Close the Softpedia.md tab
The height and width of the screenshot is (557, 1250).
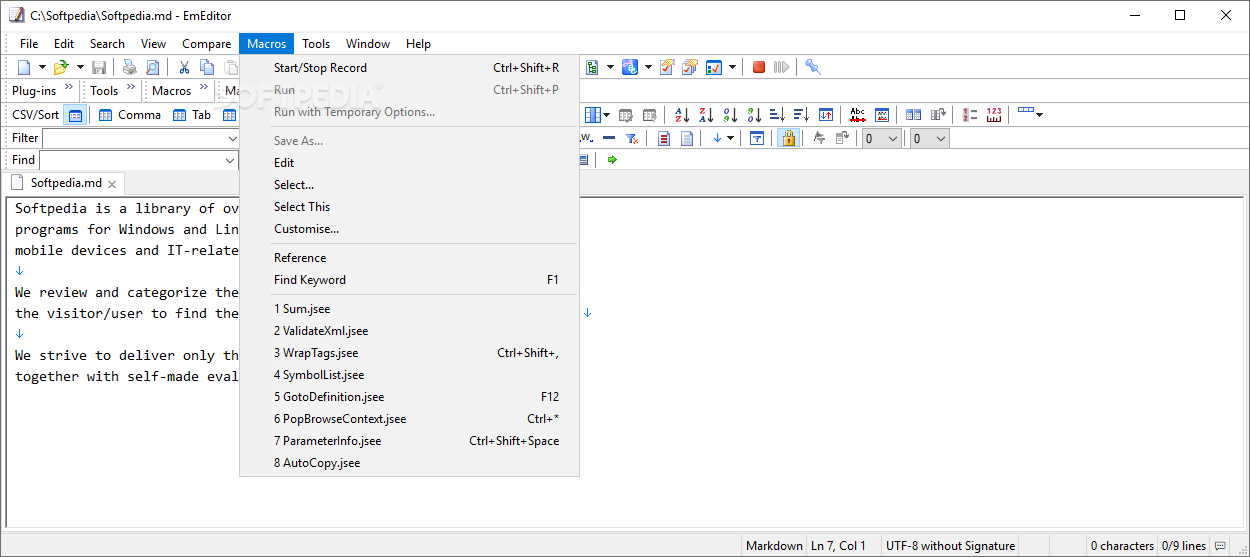pyautogui.click(x=112, y=184)
